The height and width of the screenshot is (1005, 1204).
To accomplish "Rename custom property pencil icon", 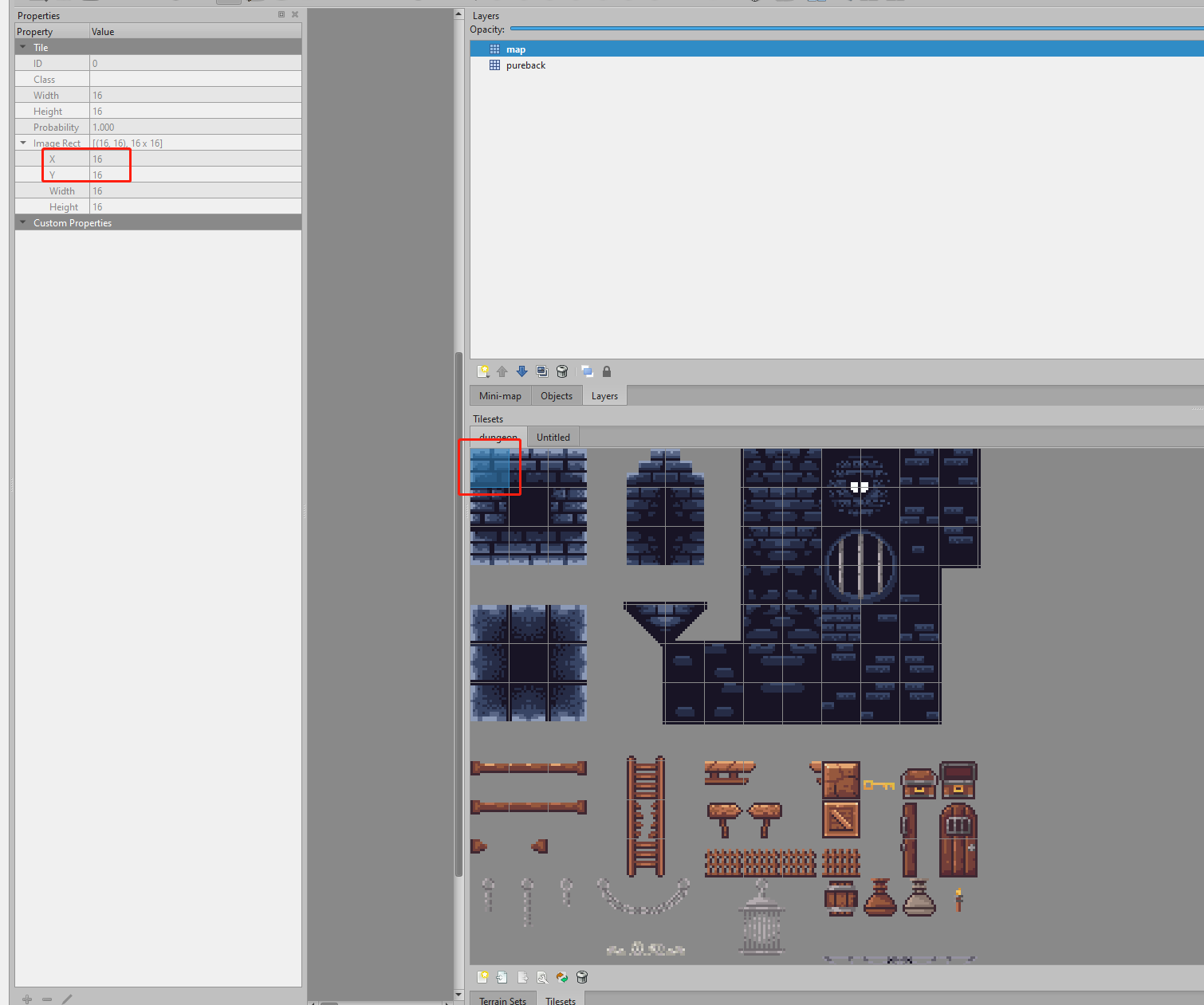I will click(x=67, y=999).
